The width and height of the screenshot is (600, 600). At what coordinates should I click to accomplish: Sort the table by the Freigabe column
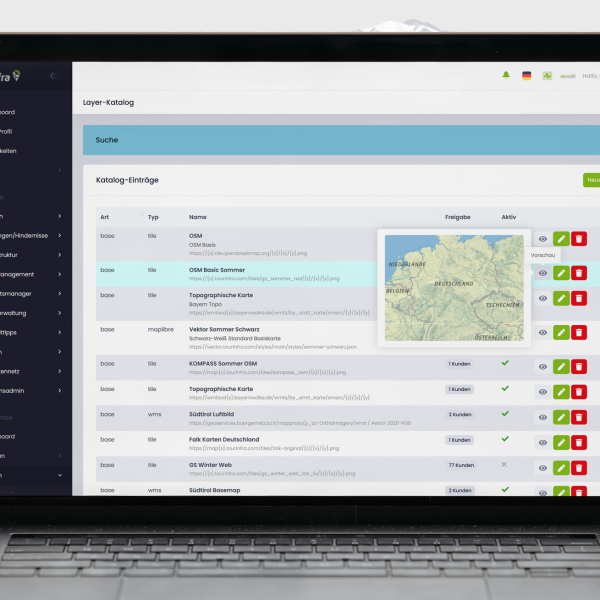458,217
